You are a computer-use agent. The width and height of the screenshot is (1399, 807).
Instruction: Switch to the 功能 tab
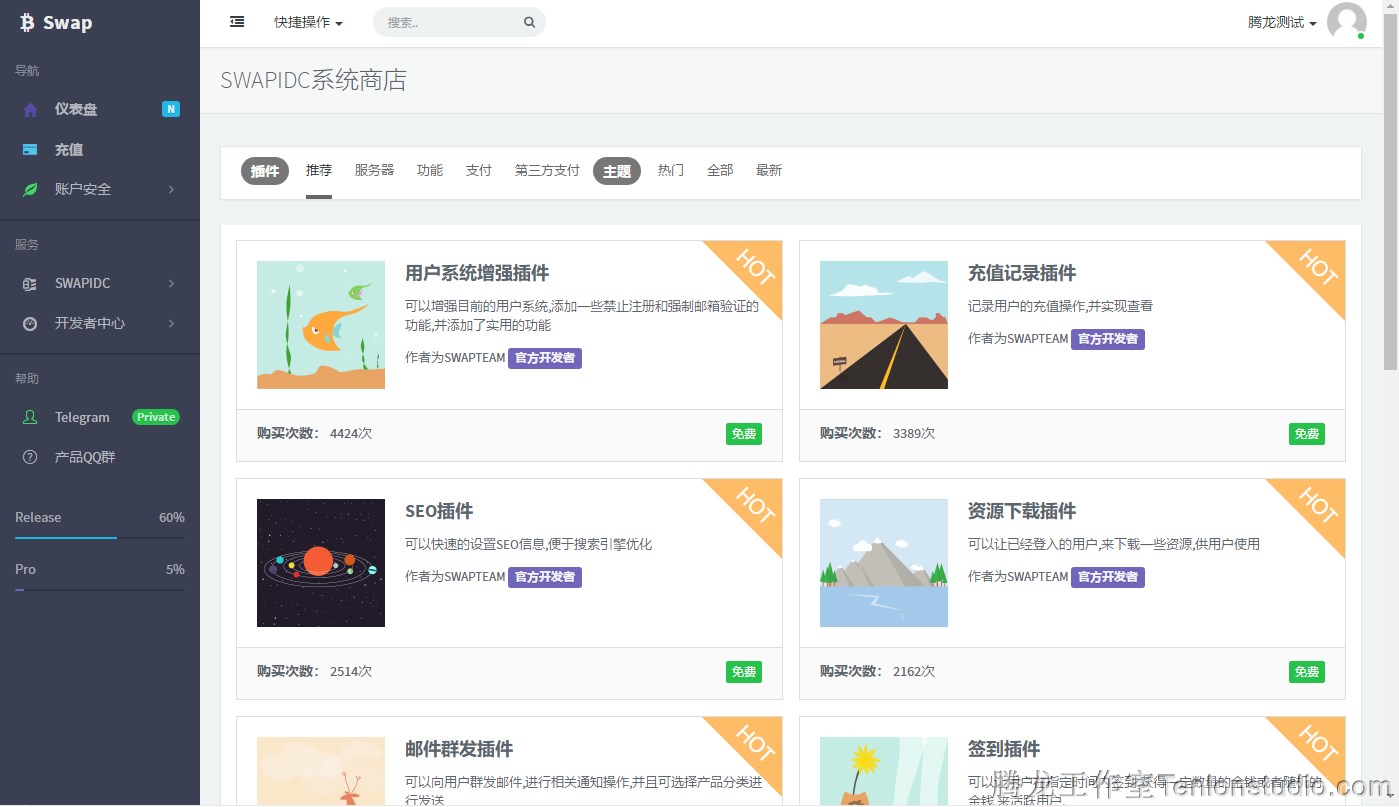[x=430, y=171]
